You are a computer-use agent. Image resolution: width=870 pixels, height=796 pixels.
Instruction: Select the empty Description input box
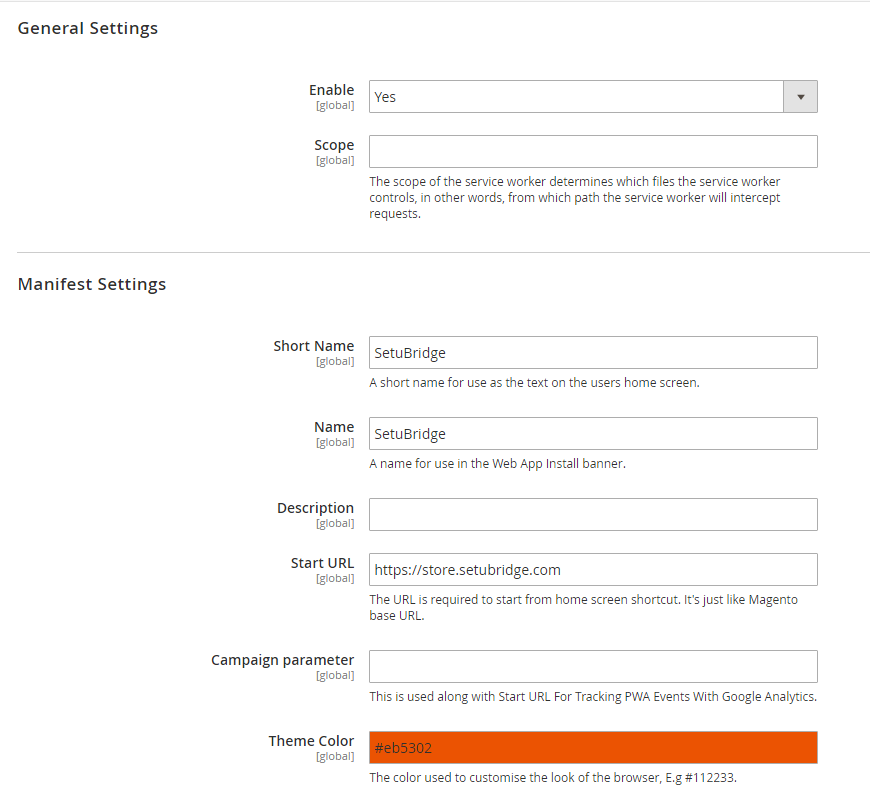point(593,515)
